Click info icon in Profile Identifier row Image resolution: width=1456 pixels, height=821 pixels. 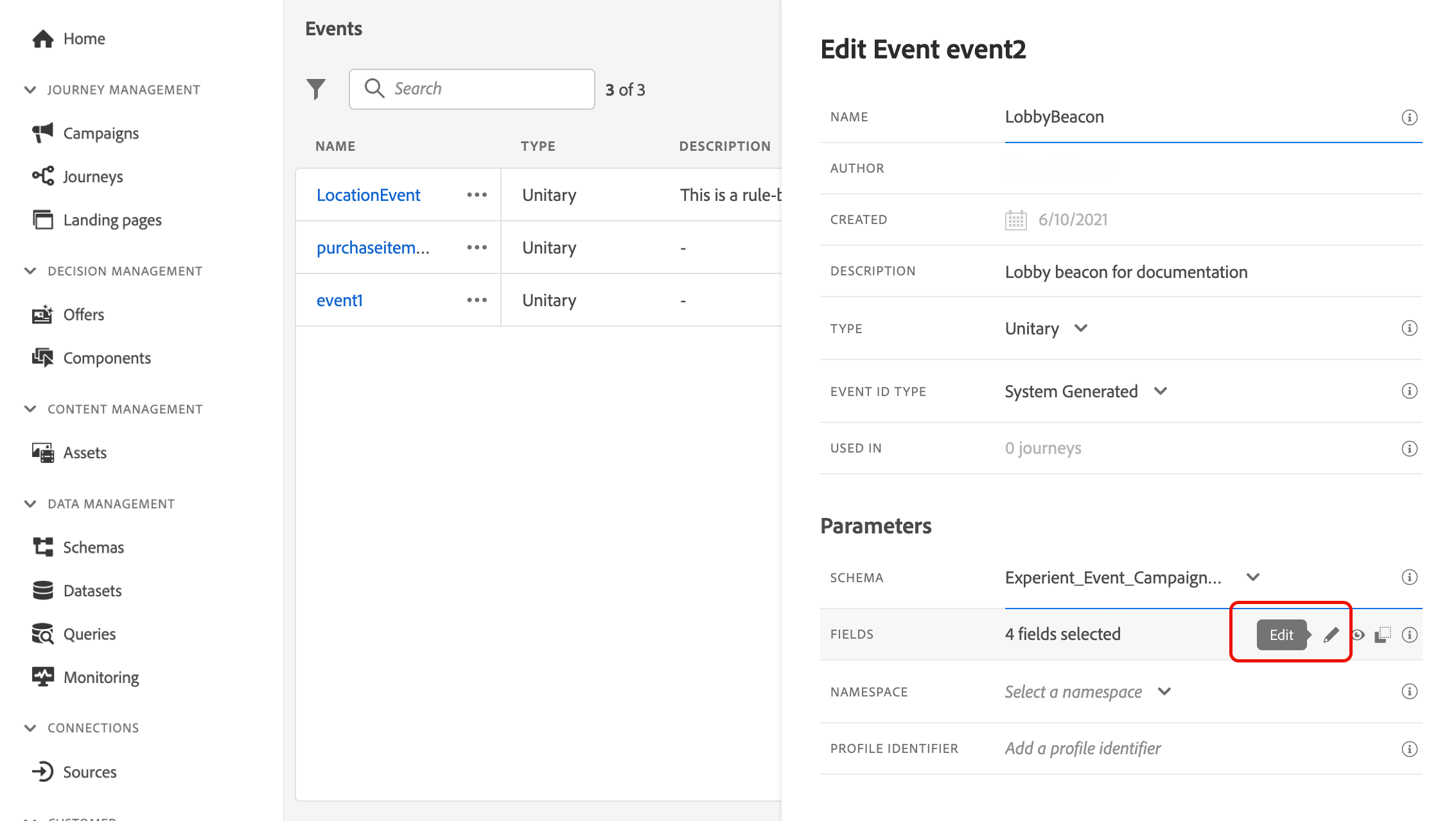[x=1409, y=749]
